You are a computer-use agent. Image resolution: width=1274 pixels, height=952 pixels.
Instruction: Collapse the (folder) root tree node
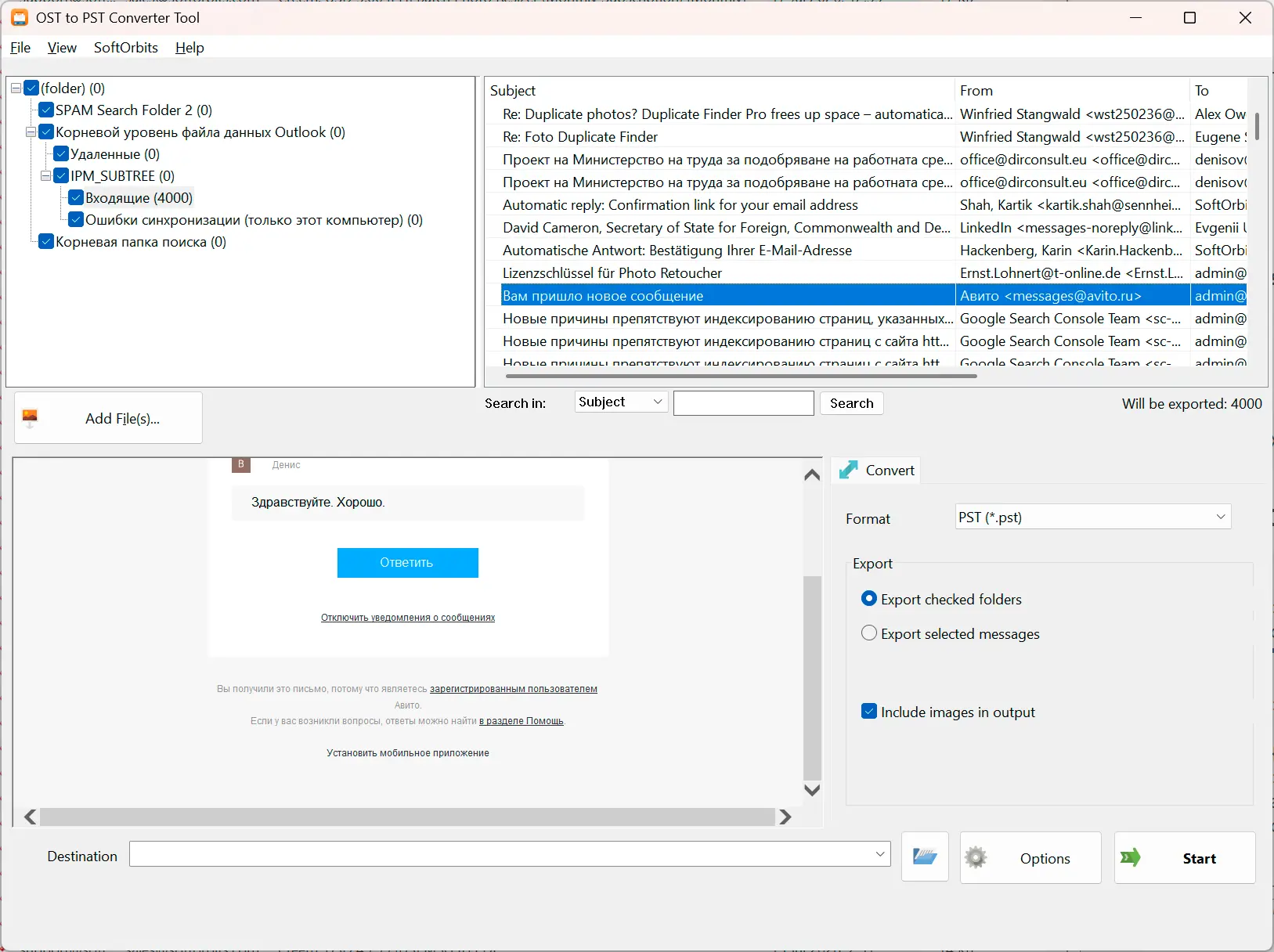click(x=16, y=88)
